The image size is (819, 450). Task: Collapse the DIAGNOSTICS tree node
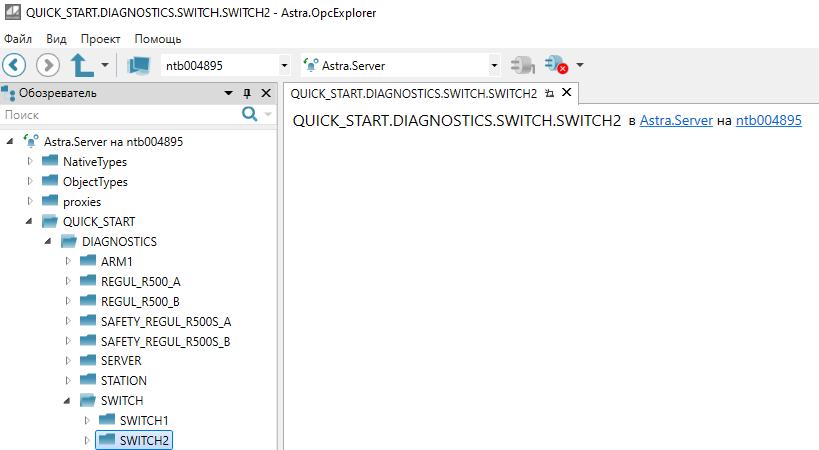49,241
